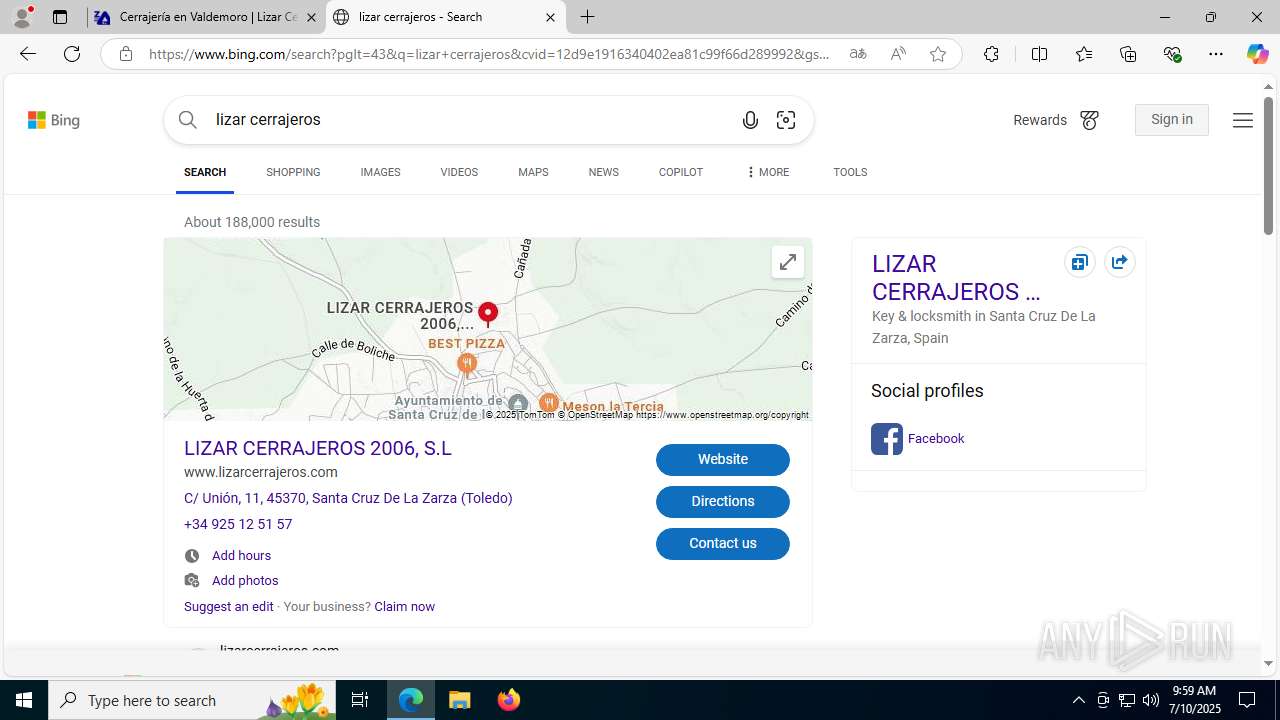
Task: Go back with the browser back arrow
Action: (28, 54)
